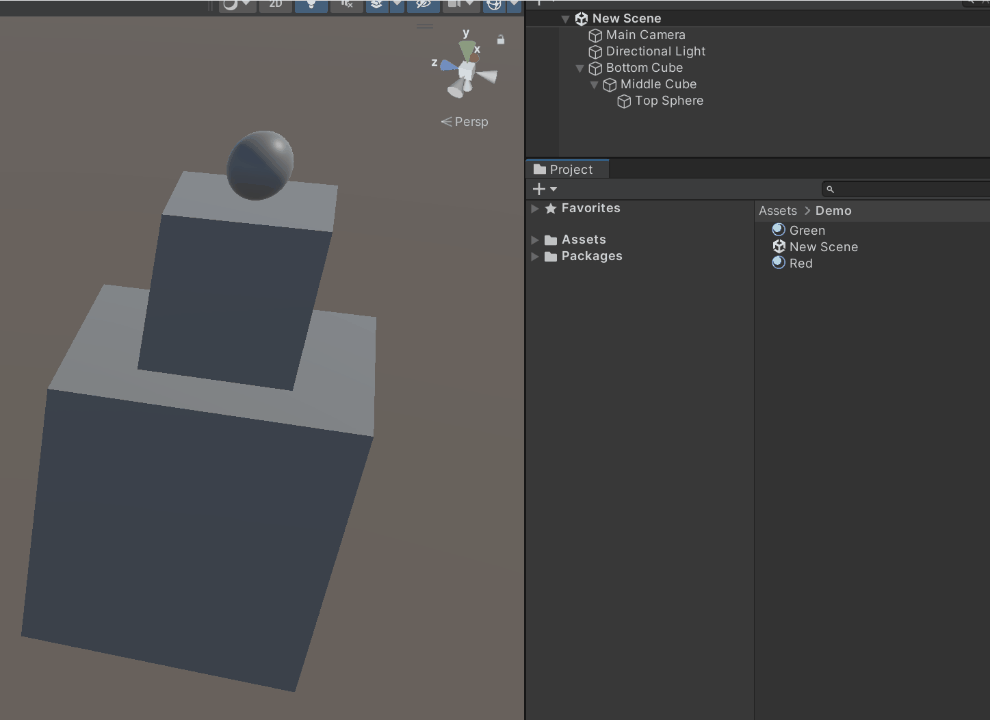Click the blue Z axis cone on orientation gizmo
The height and width of the screenshot is (720, 990).
(x=448, y=65)
